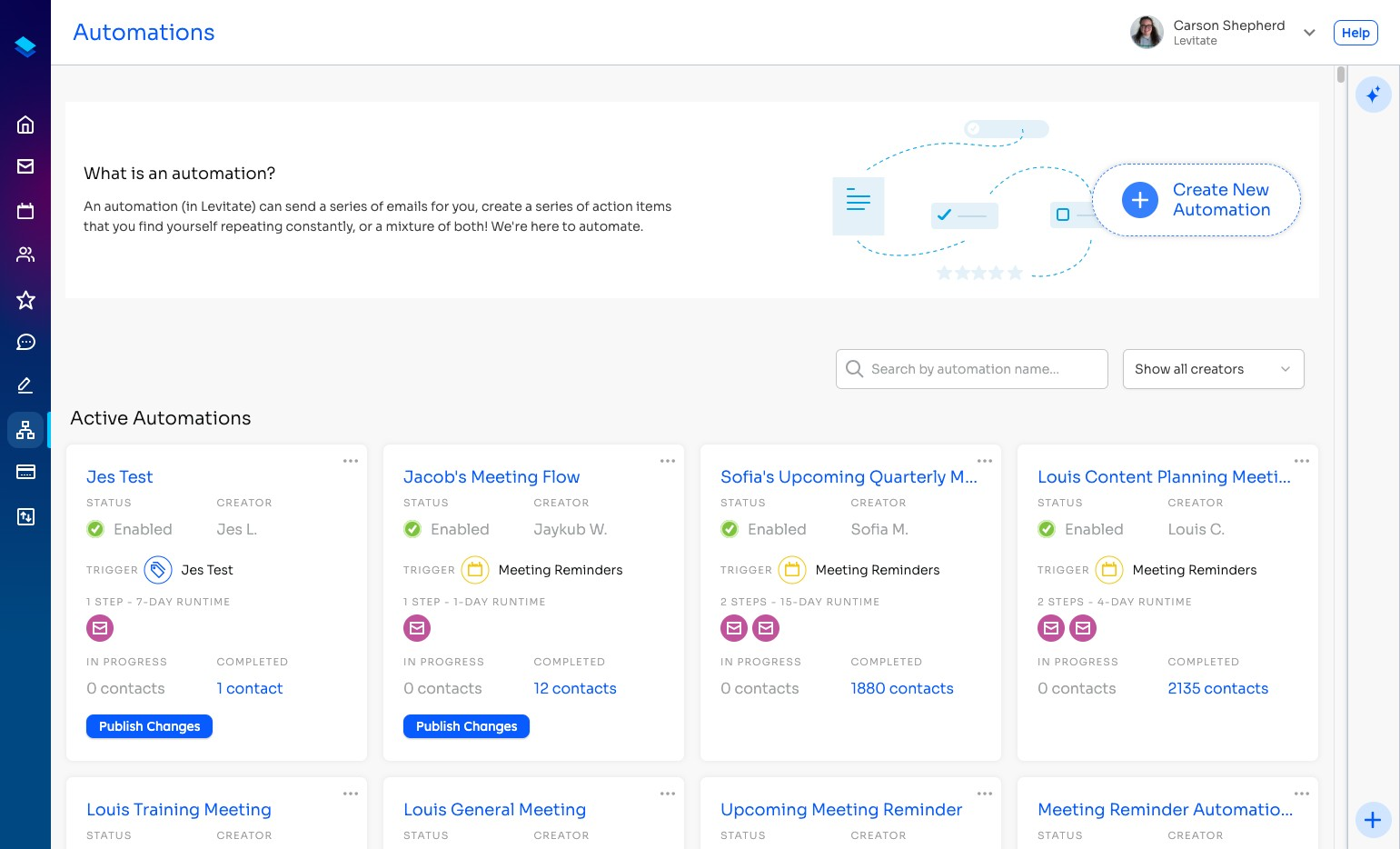
Task: Publish Changes for Jacob's Meeting Flow
Action: point(466,726)
